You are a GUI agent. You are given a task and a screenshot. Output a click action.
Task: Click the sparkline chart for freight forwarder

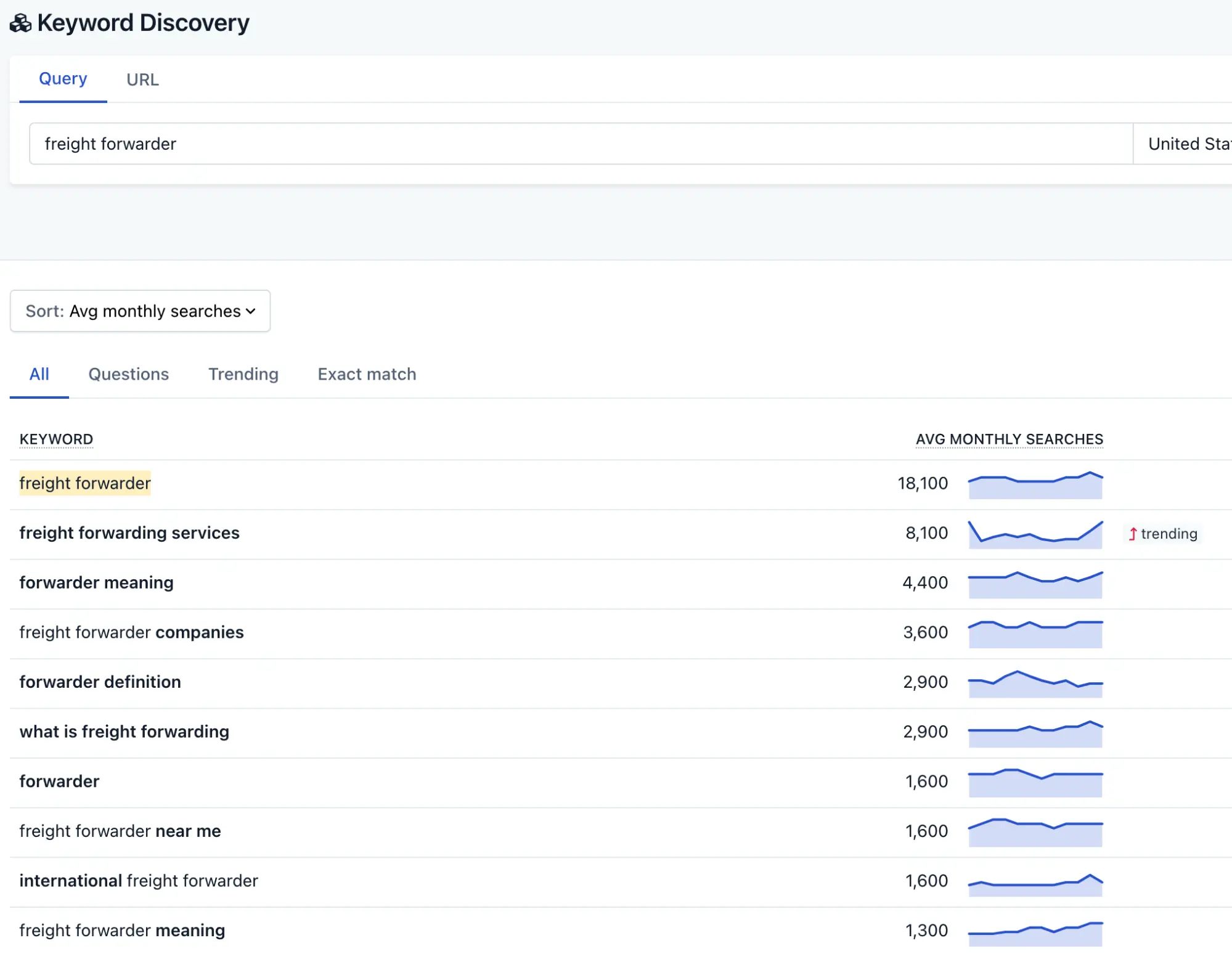click(1035, 485)
